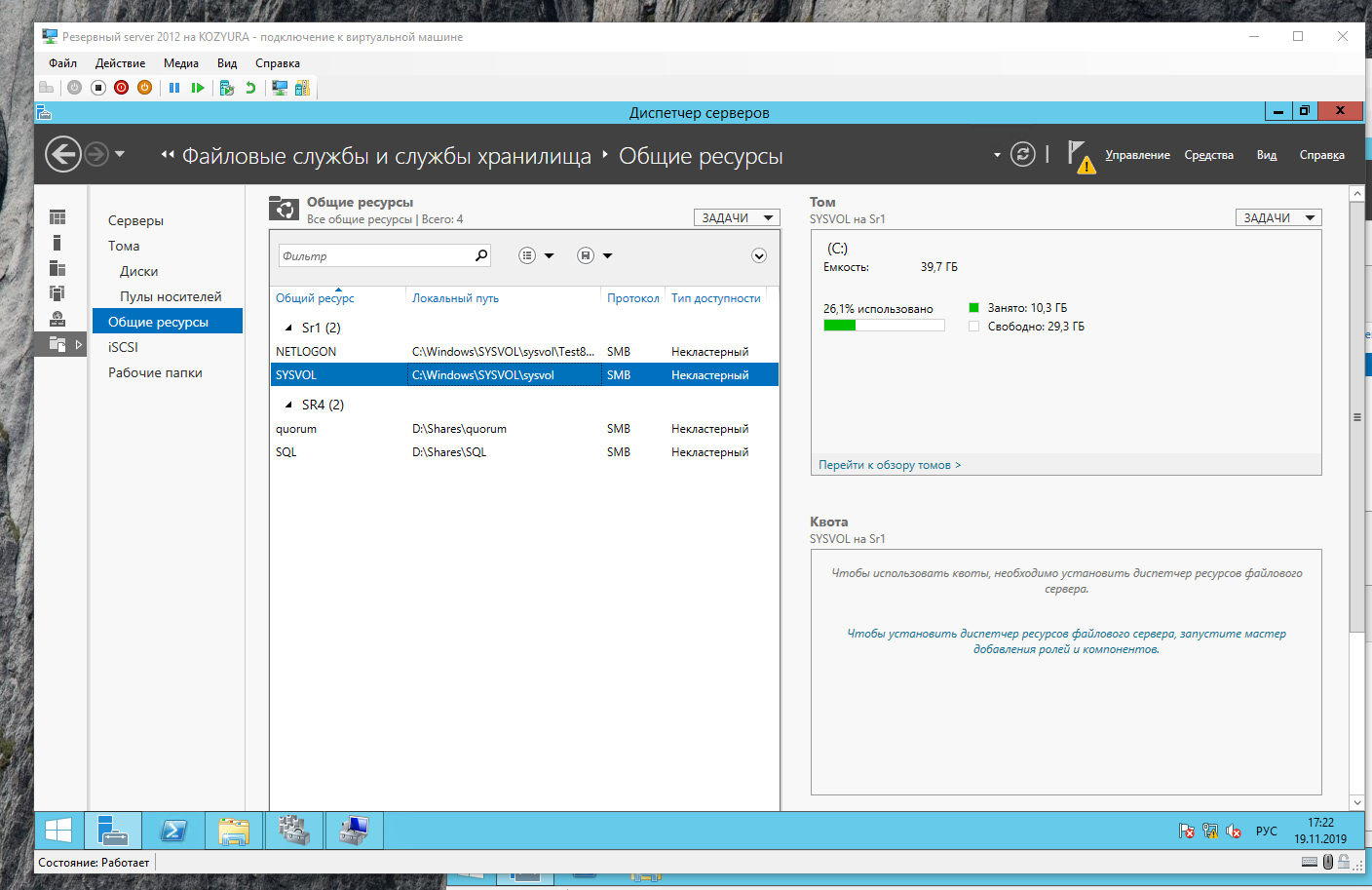1372x890 pixels.
Task: Click the network computers taskbar icon
Action: 355,831
